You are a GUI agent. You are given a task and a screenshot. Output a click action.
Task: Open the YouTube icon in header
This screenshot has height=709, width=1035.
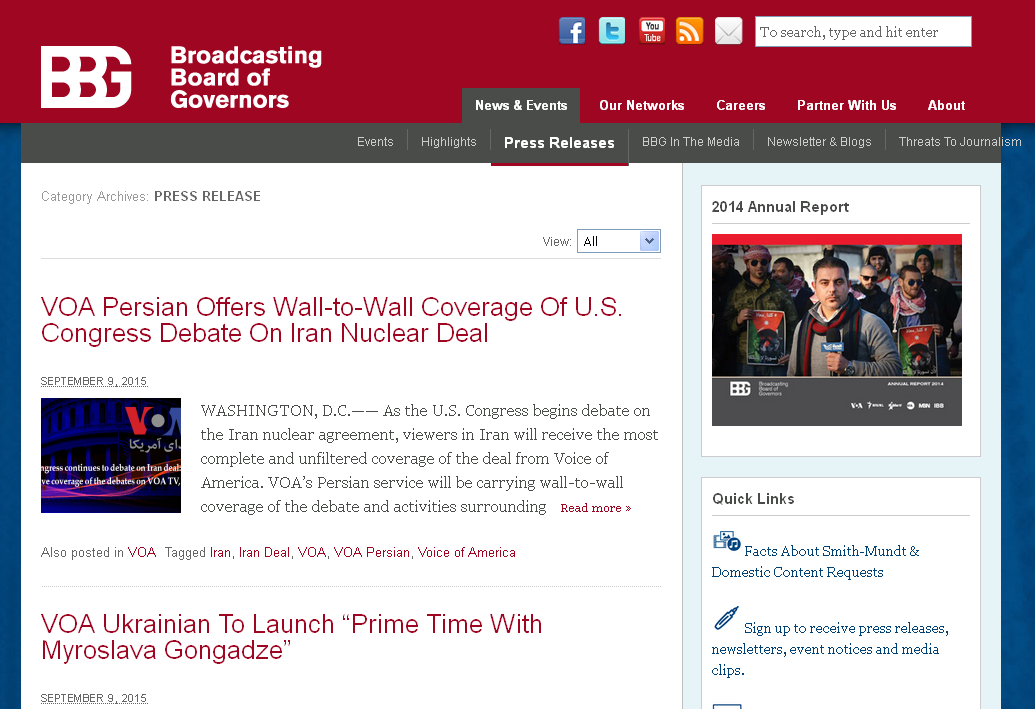[x=651, y=31]
